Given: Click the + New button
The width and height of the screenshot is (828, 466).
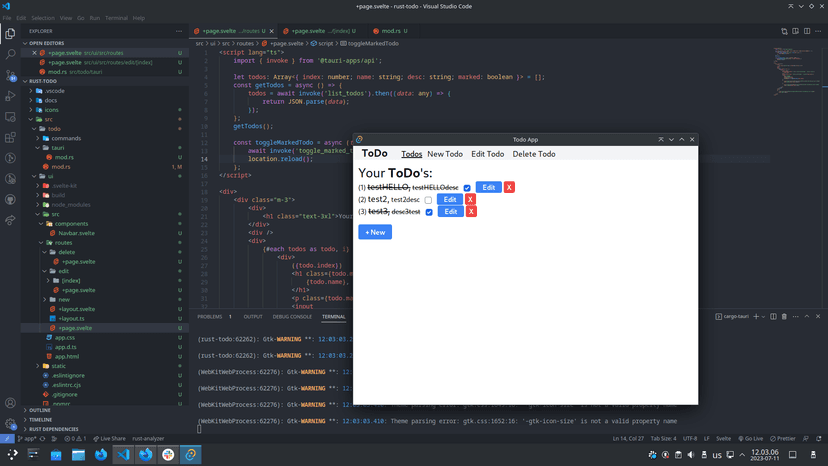Looking at the screenshot, I should pos(375,232).
